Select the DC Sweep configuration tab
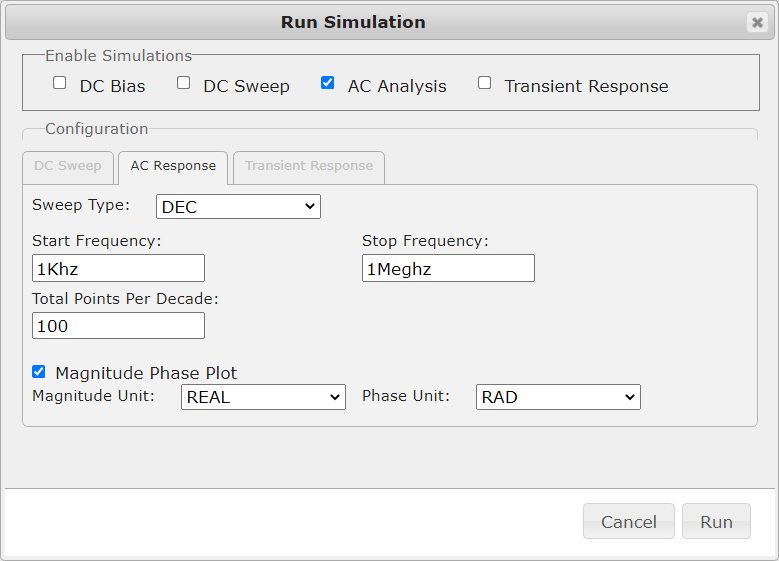This screenshot has height=561, width=779. [68, 166]
